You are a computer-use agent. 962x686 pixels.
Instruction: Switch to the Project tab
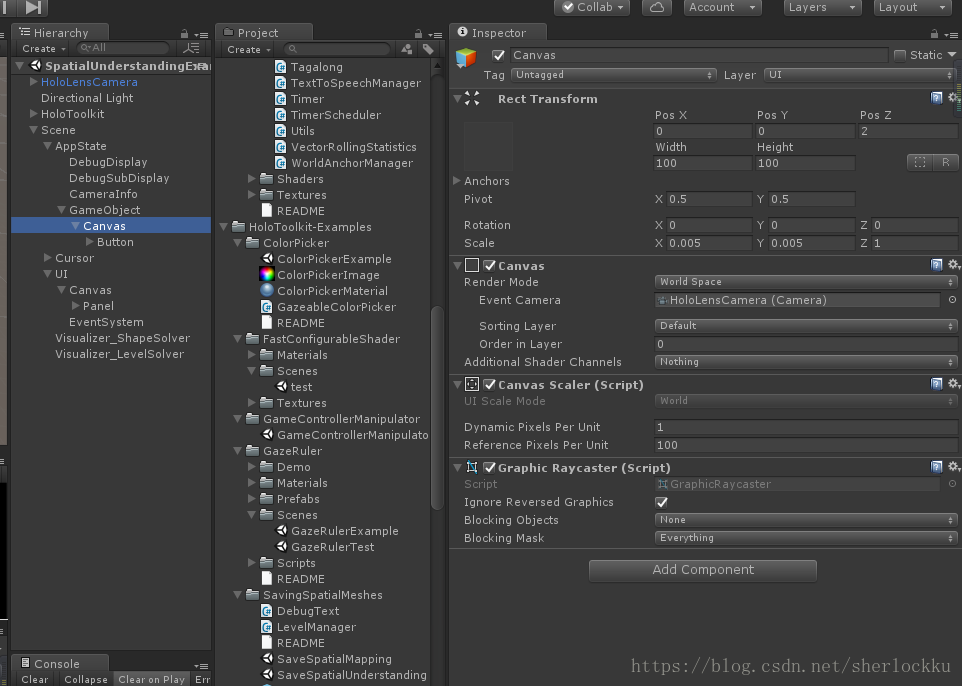[x=264, y=33]
